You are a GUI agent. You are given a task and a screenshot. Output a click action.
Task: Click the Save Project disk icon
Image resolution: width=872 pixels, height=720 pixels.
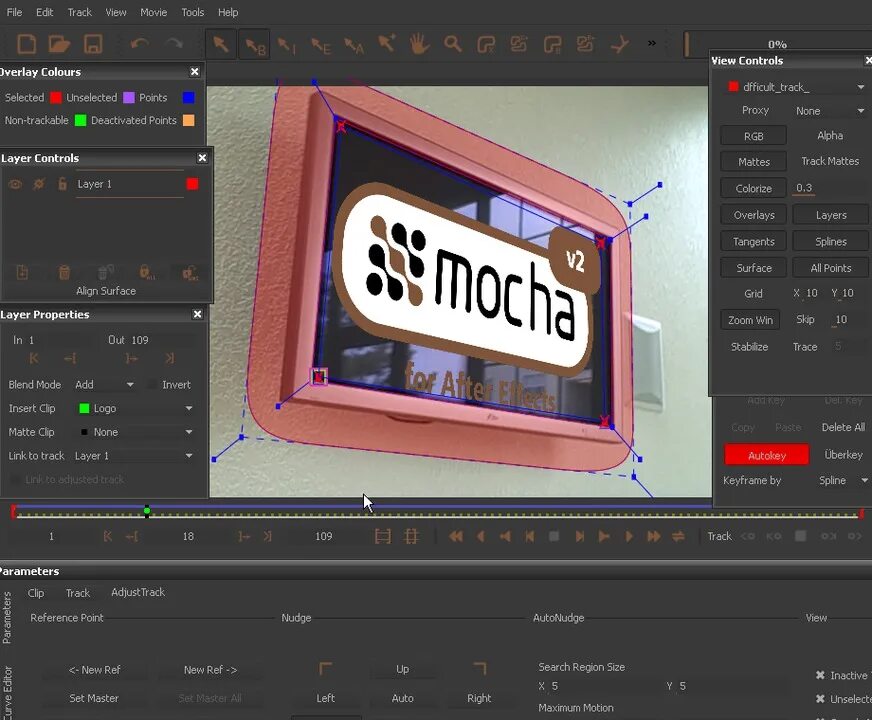[92, 44]
